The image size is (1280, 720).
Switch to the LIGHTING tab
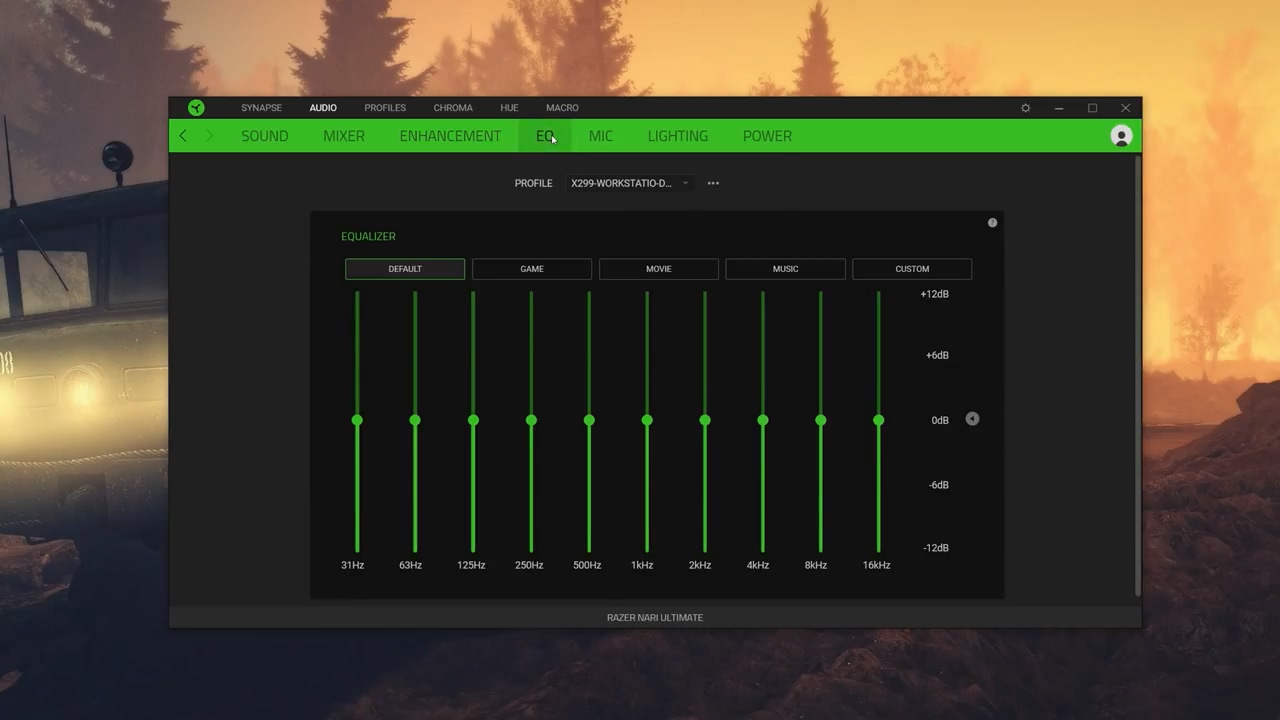click(x=678, y=136)
